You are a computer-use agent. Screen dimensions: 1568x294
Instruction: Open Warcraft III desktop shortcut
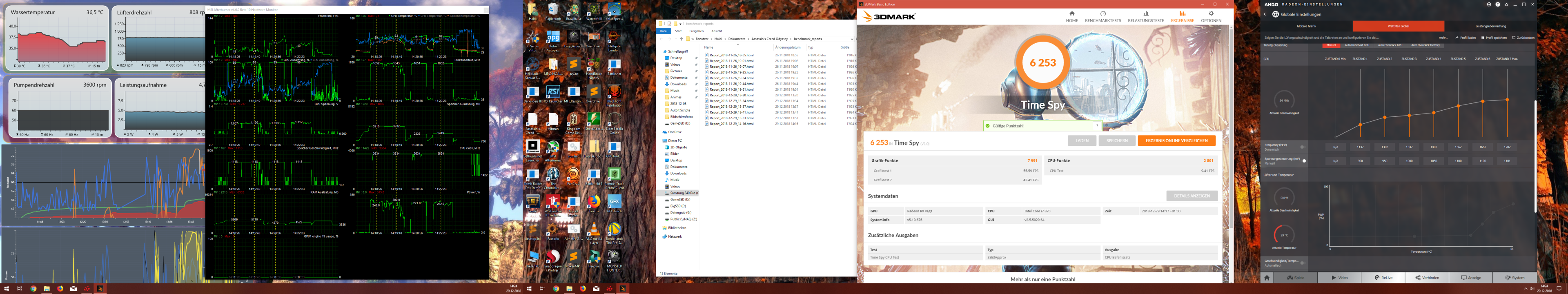point(594,11)
